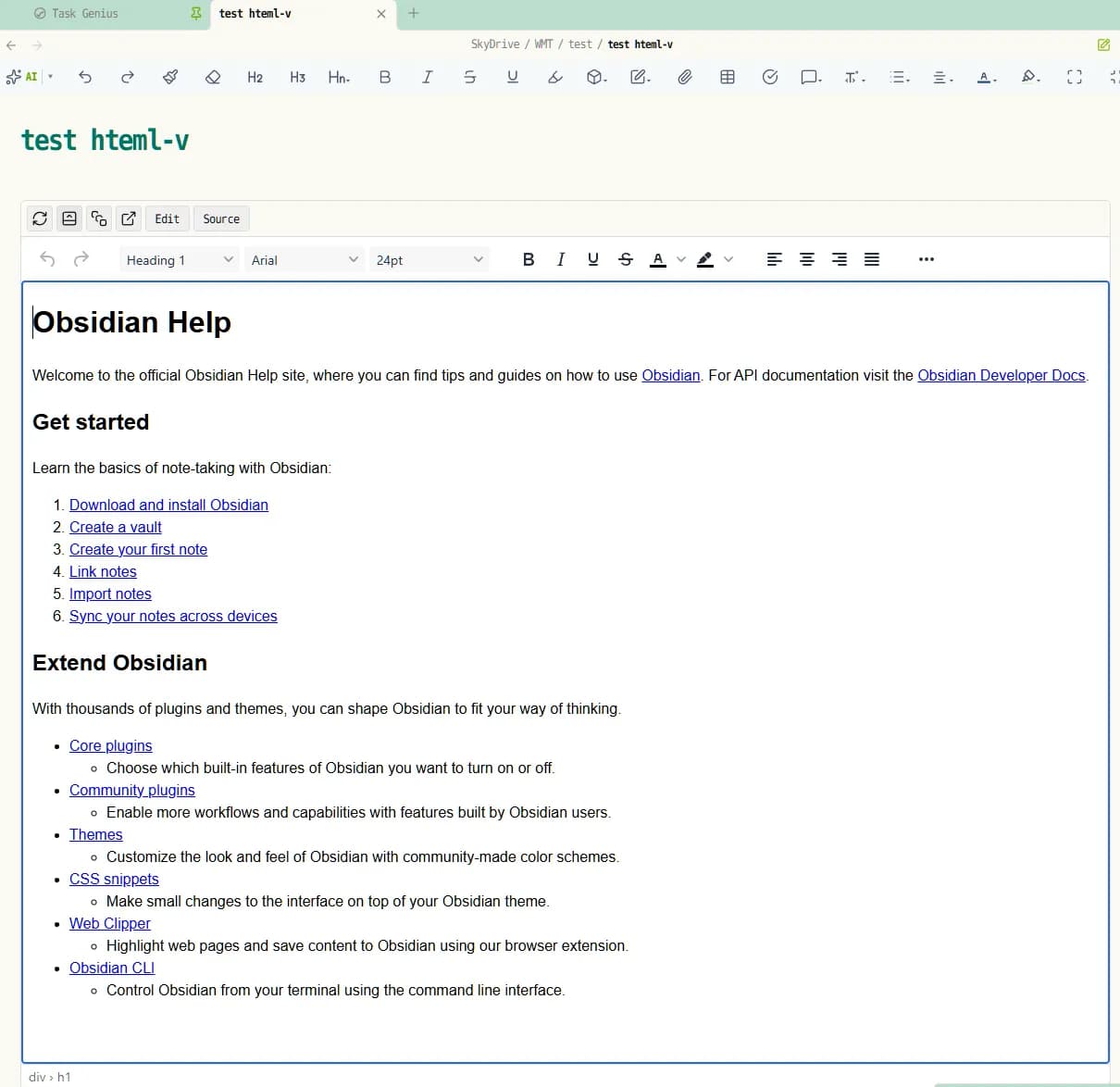Toggle the pin on Task Genius tab

coord(195,14)
